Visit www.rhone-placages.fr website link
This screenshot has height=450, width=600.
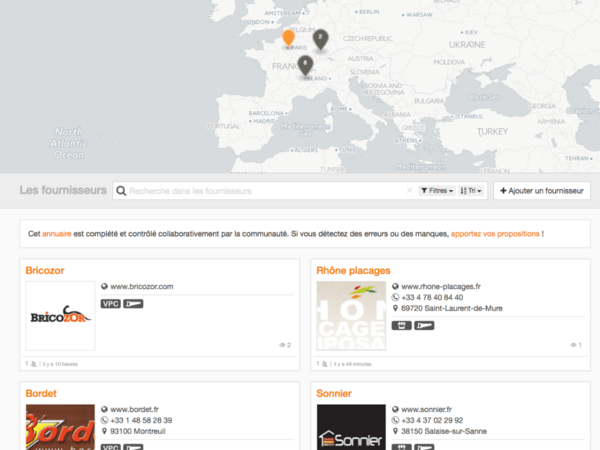pyautogui.click(x=441, y=287)
